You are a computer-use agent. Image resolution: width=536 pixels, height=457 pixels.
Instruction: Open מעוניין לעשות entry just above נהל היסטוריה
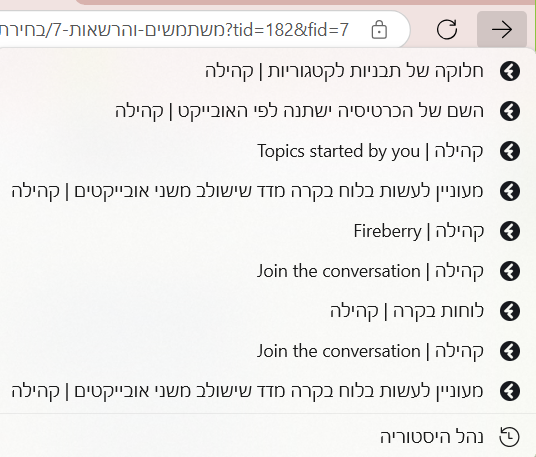click(x=268, y=391)
